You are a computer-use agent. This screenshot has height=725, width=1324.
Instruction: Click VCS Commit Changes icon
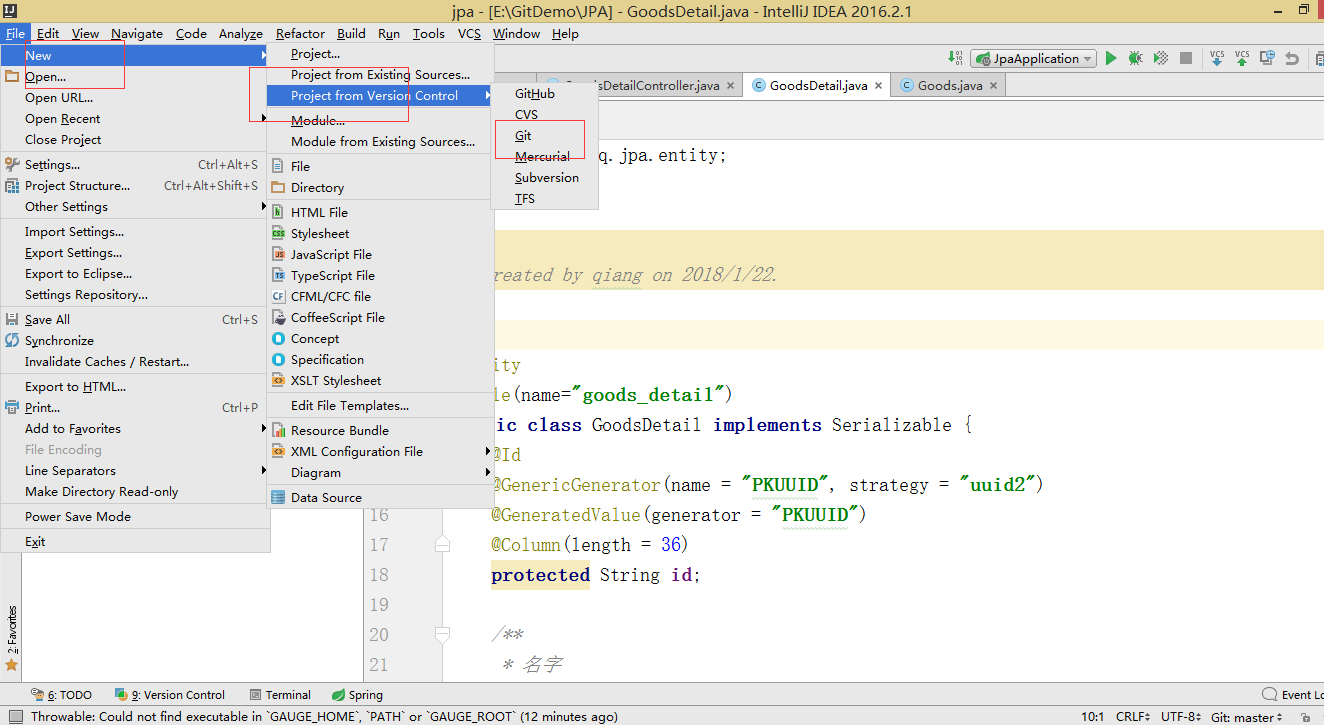1242,59
